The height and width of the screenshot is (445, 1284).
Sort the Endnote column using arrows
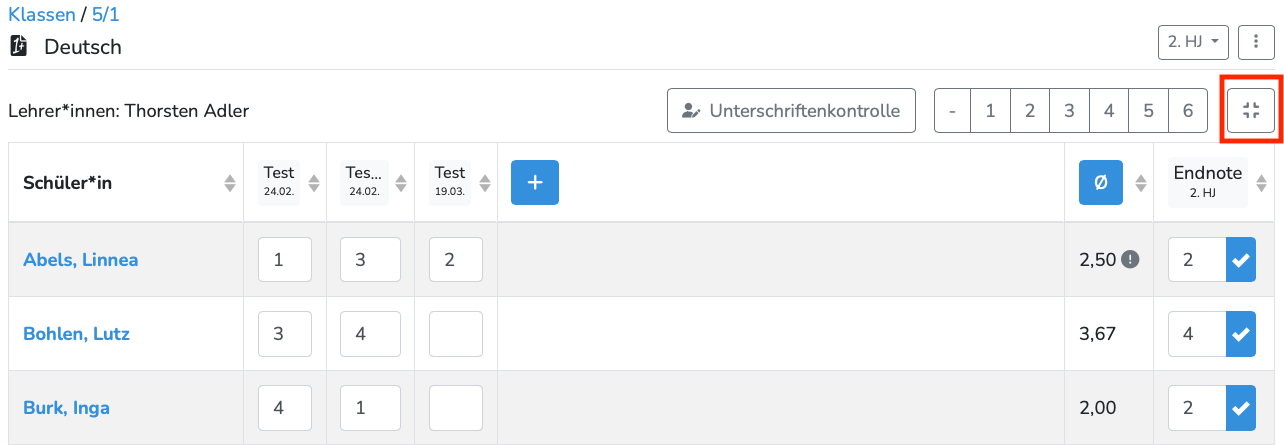point(1261,183)
